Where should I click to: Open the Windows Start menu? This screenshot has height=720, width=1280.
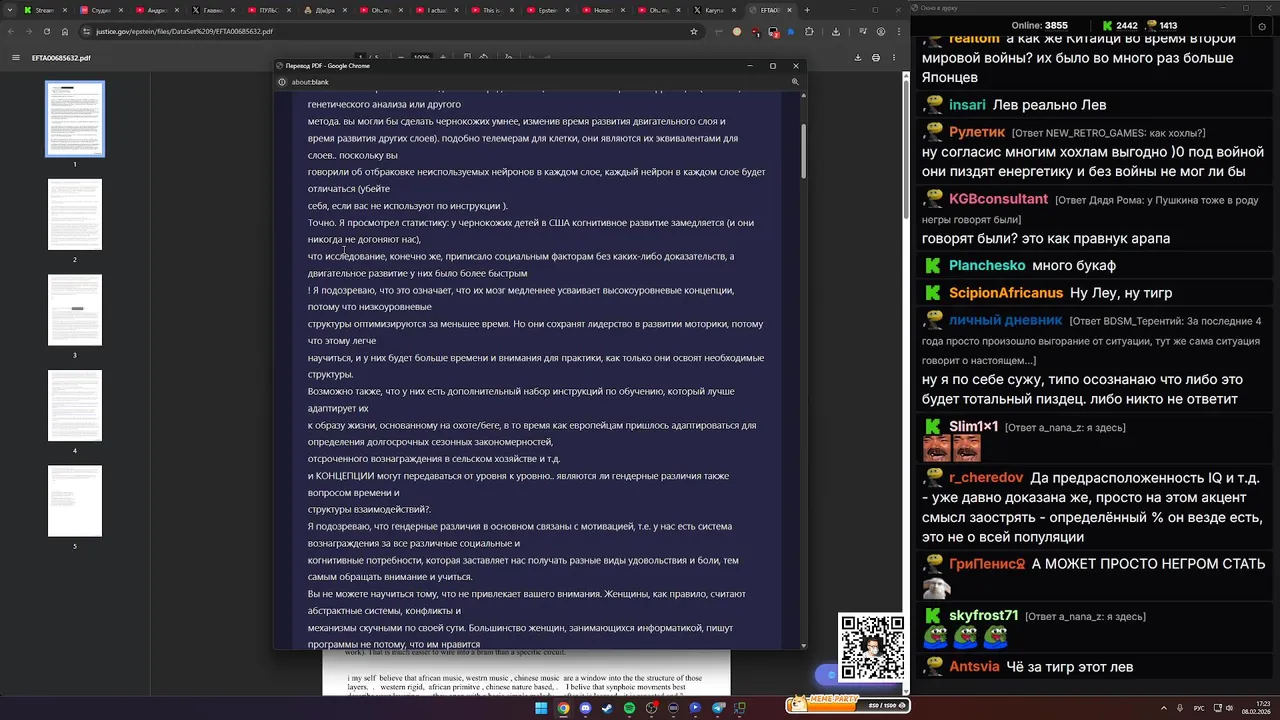pos(541,708)
